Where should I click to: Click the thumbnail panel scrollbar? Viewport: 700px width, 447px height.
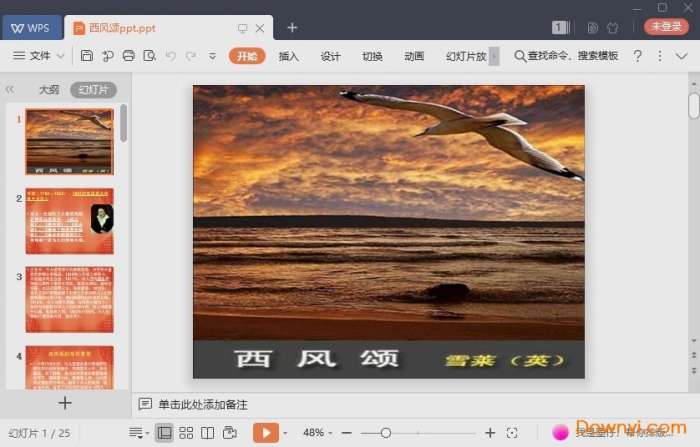(x=124, y=123)
